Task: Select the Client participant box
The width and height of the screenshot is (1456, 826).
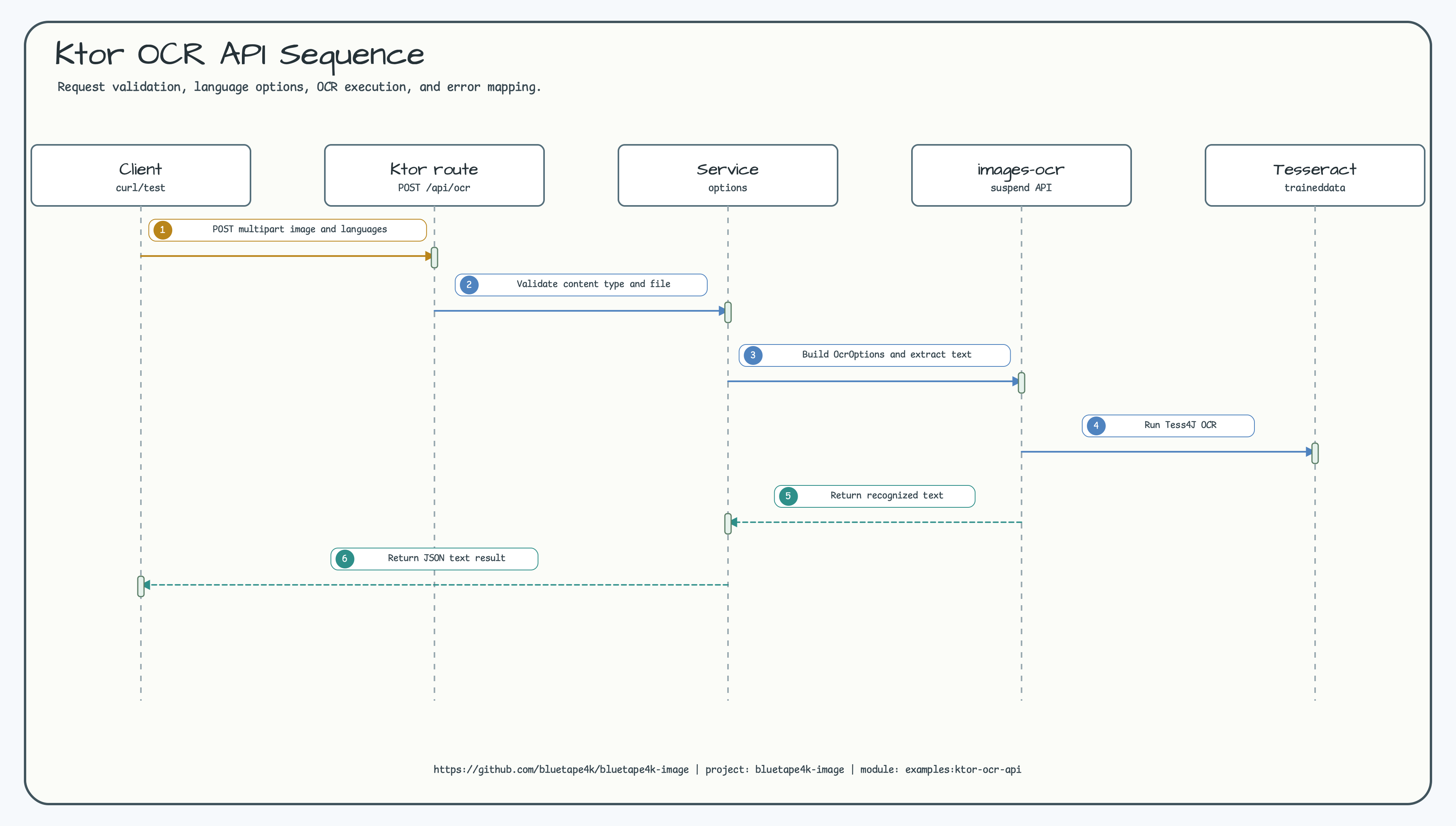Action: 141,175
